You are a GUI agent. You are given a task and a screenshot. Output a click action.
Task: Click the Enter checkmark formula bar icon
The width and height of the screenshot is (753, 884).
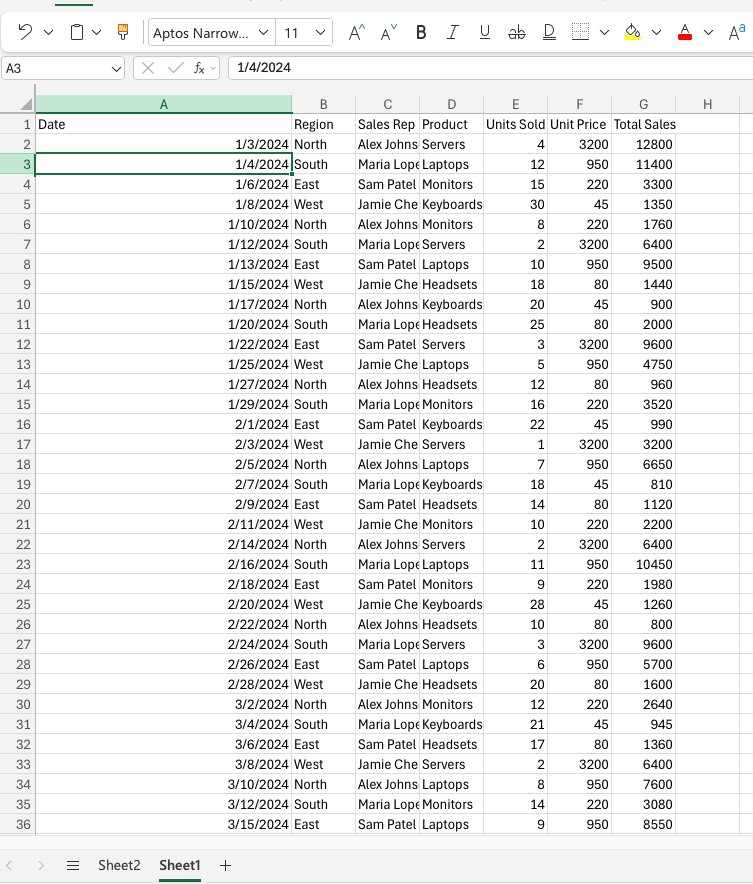[176, 68]
